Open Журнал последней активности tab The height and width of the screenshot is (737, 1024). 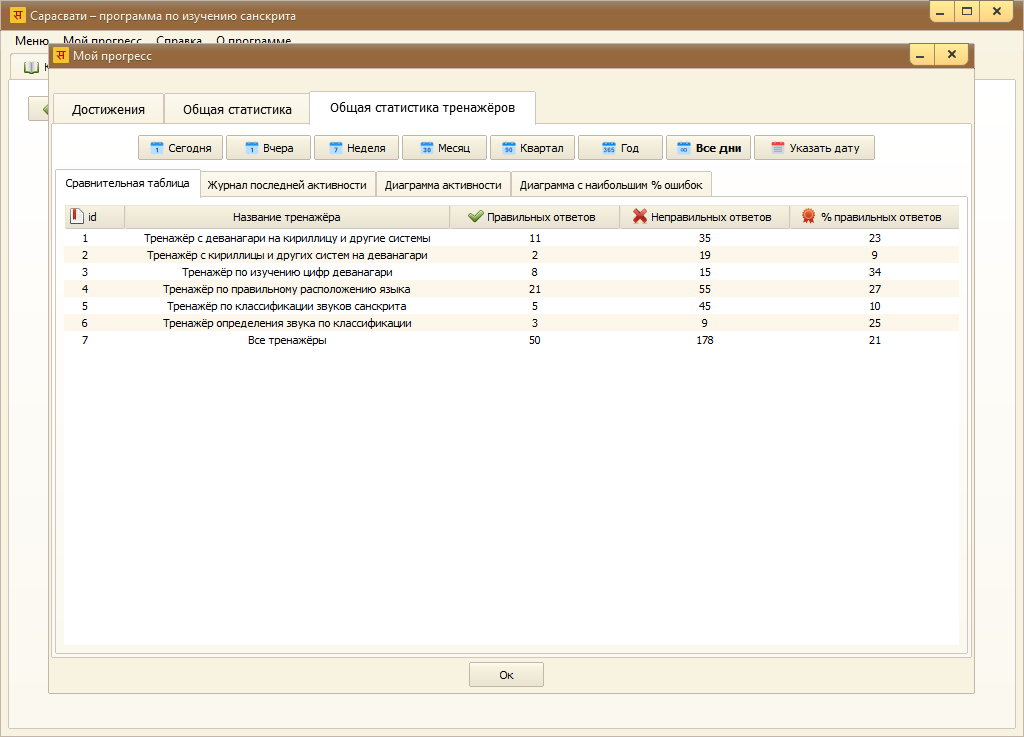288,185
